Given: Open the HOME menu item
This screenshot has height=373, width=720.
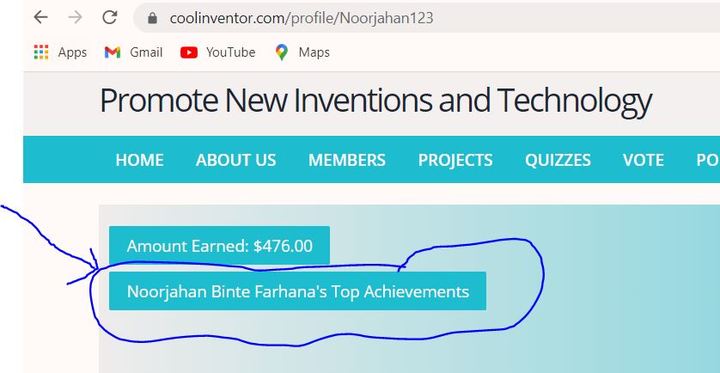Looking at the screenshot, I should coord(140,160).
